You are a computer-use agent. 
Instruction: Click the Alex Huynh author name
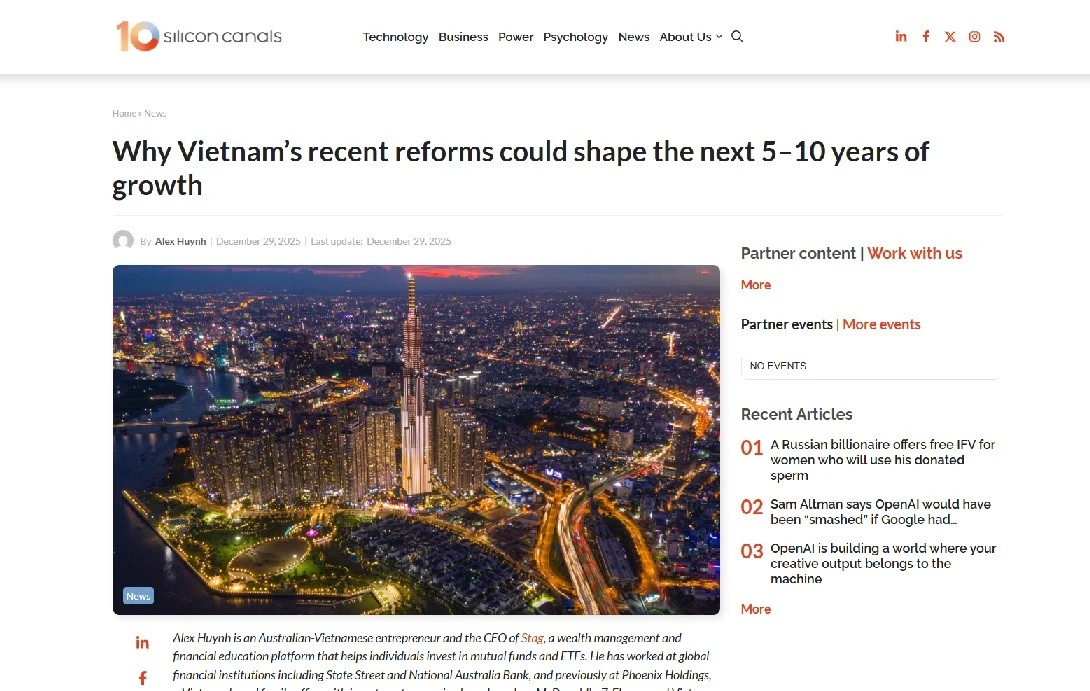(x=180, y=241)
